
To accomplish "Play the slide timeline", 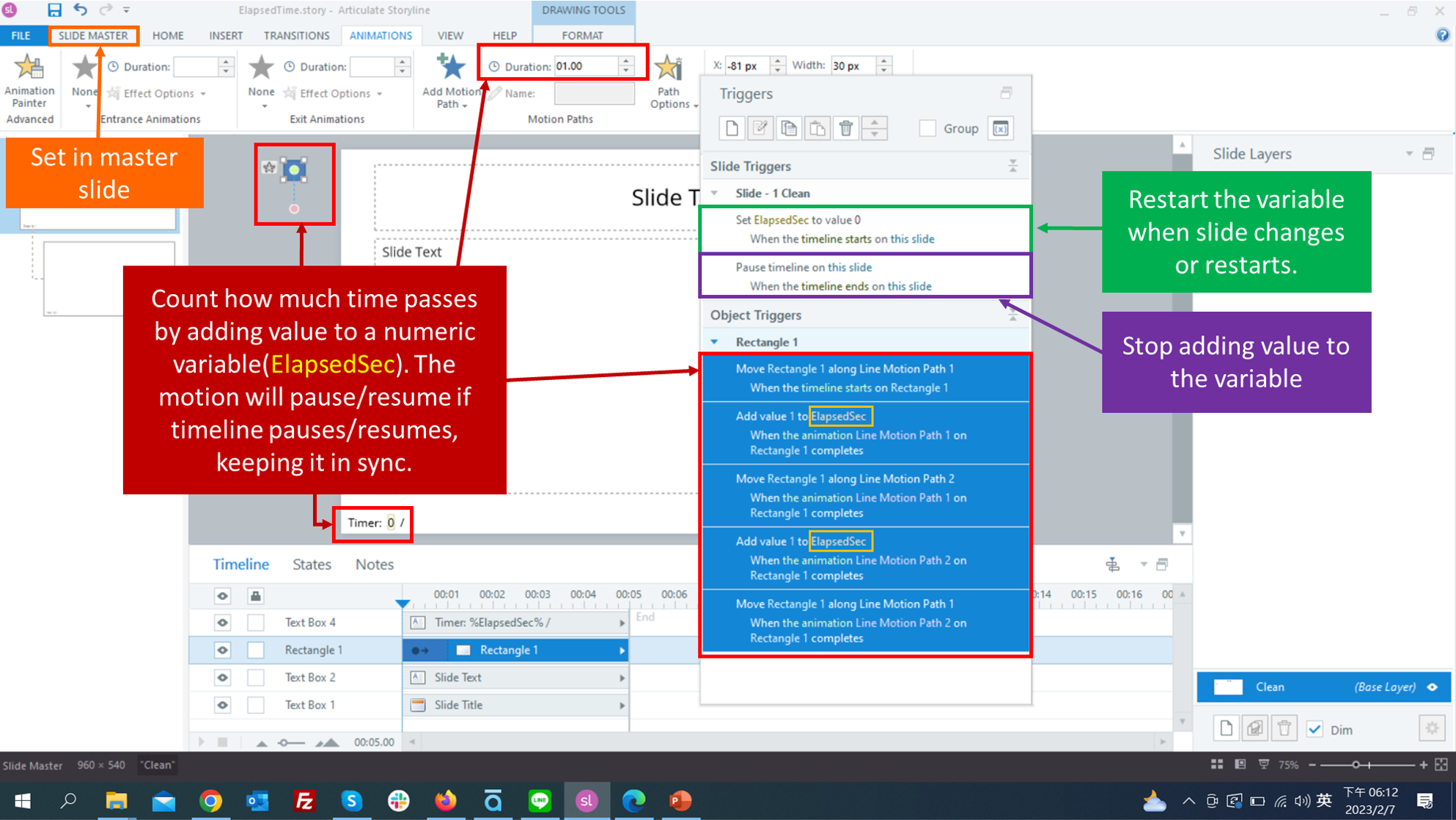I will pos(202,742).
